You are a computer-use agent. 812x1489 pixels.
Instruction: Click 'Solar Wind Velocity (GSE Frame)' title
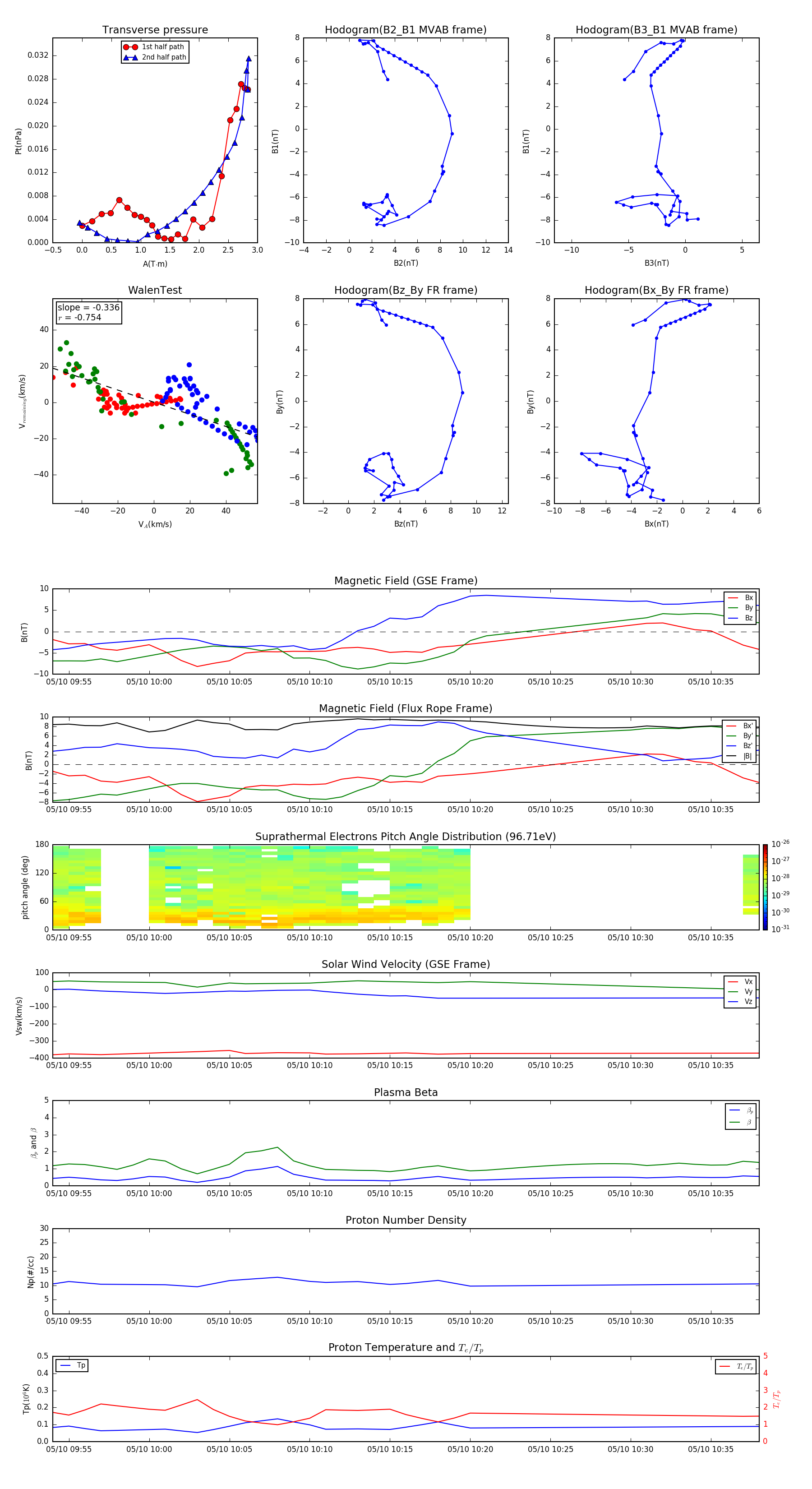tap(406, 964)
